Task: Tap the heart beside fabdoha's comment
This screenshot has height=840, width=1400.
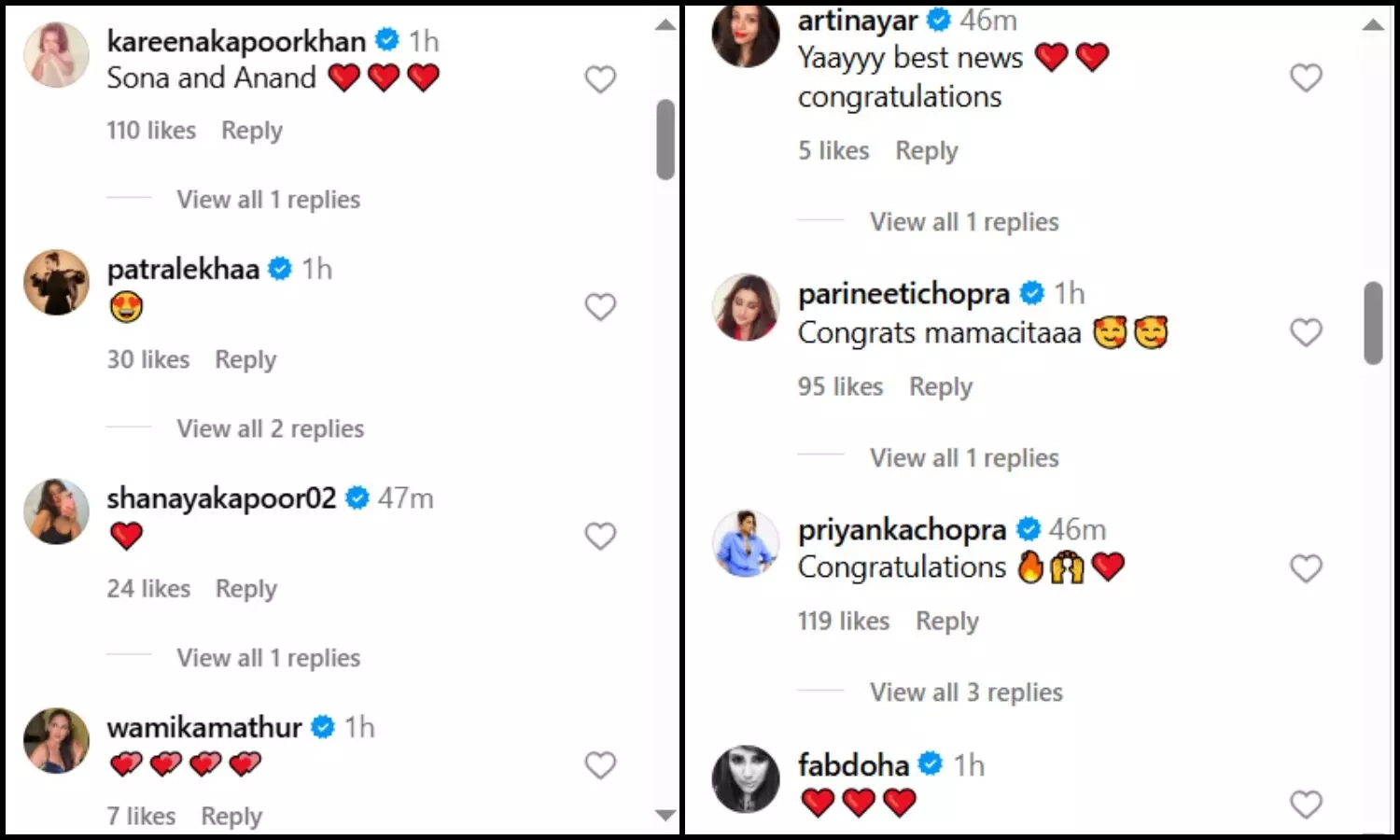Action: click(x=1306, y=804)
